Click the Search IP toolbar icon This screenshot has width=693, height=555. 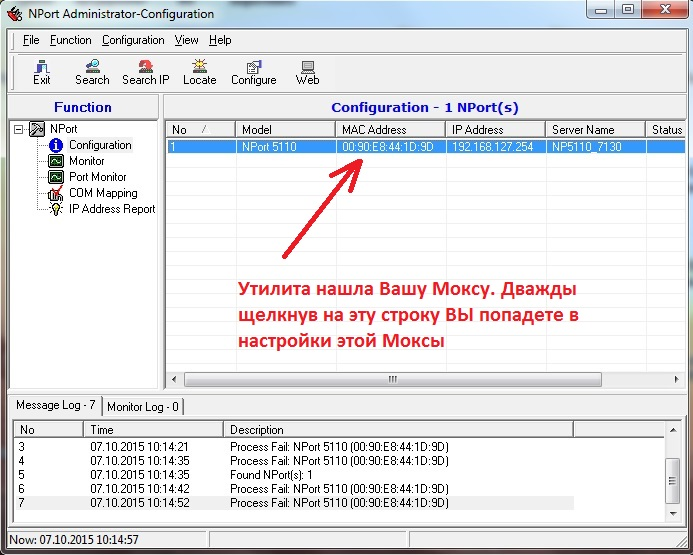(x=146, y=72)
